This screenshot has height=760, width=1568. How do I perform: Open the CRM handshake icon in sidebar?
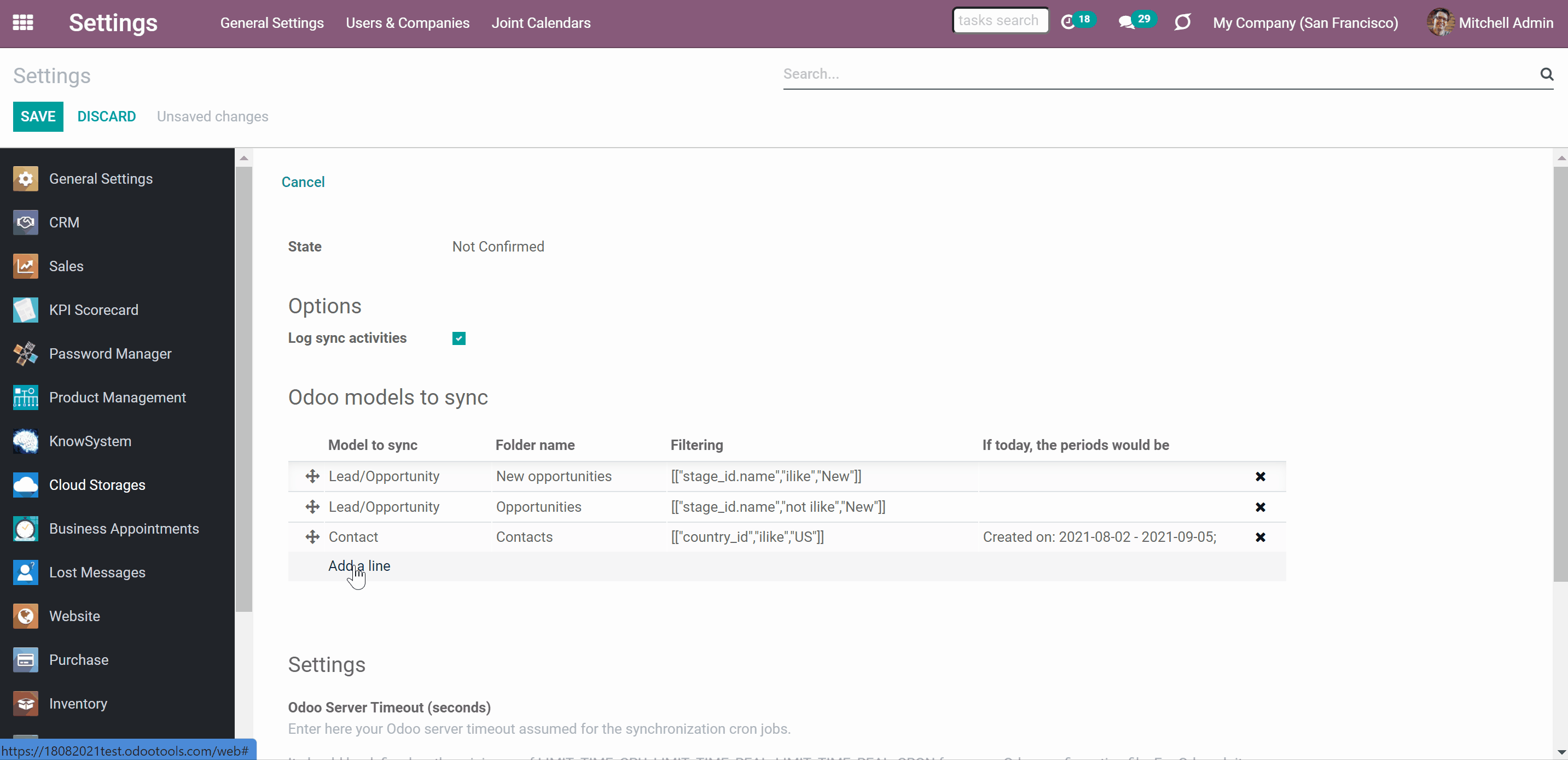26,222
